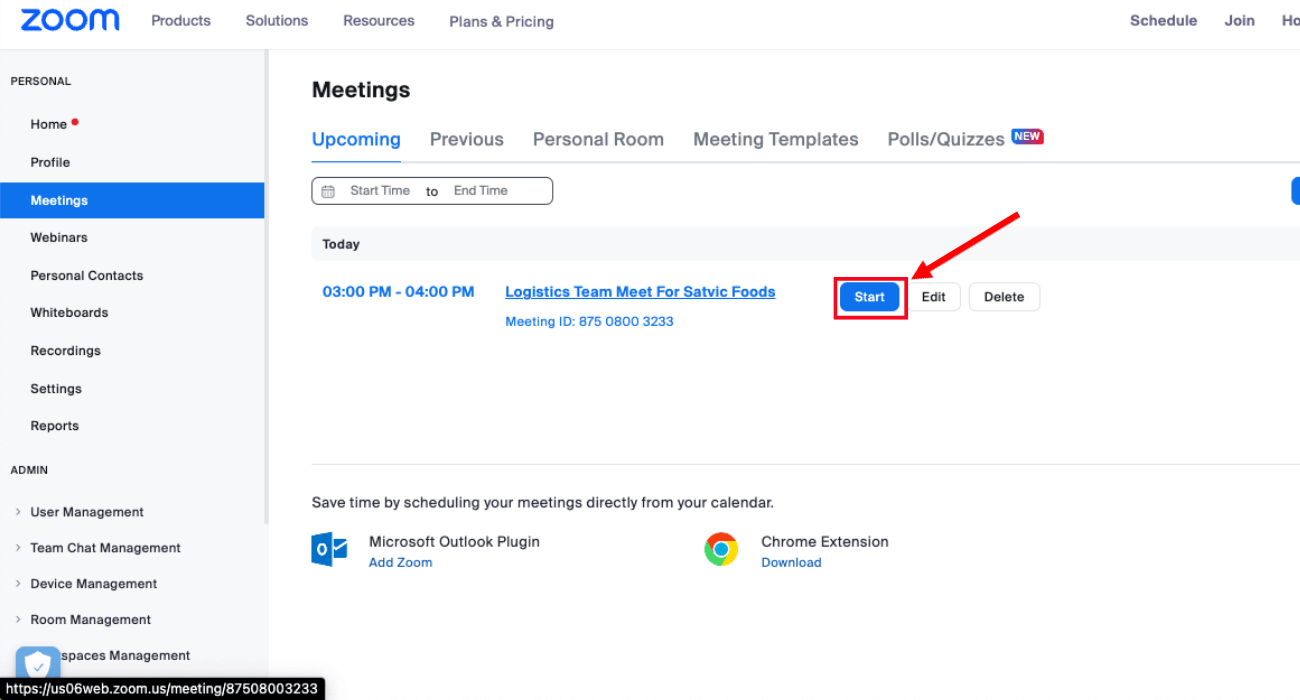Viewport: 1300px width, 700px height.
Task: Click Add Zoom under Outlook Plugin
Action: [401, 563]
